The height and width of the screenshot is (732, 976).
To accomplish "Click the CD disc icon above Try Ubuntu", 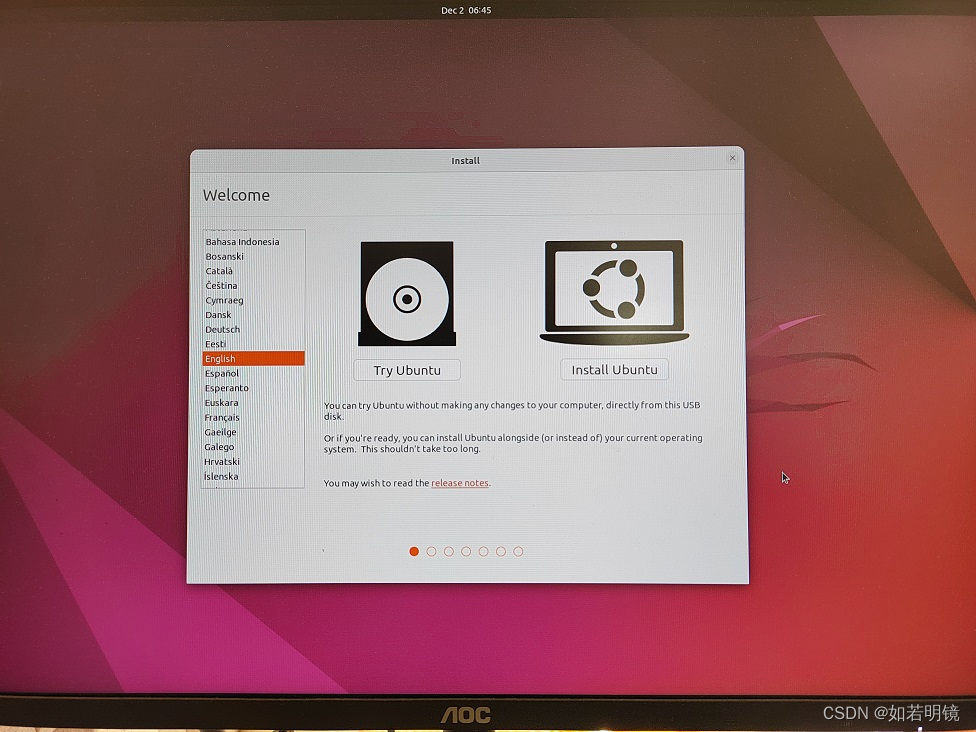I will [x=407, y=294].
